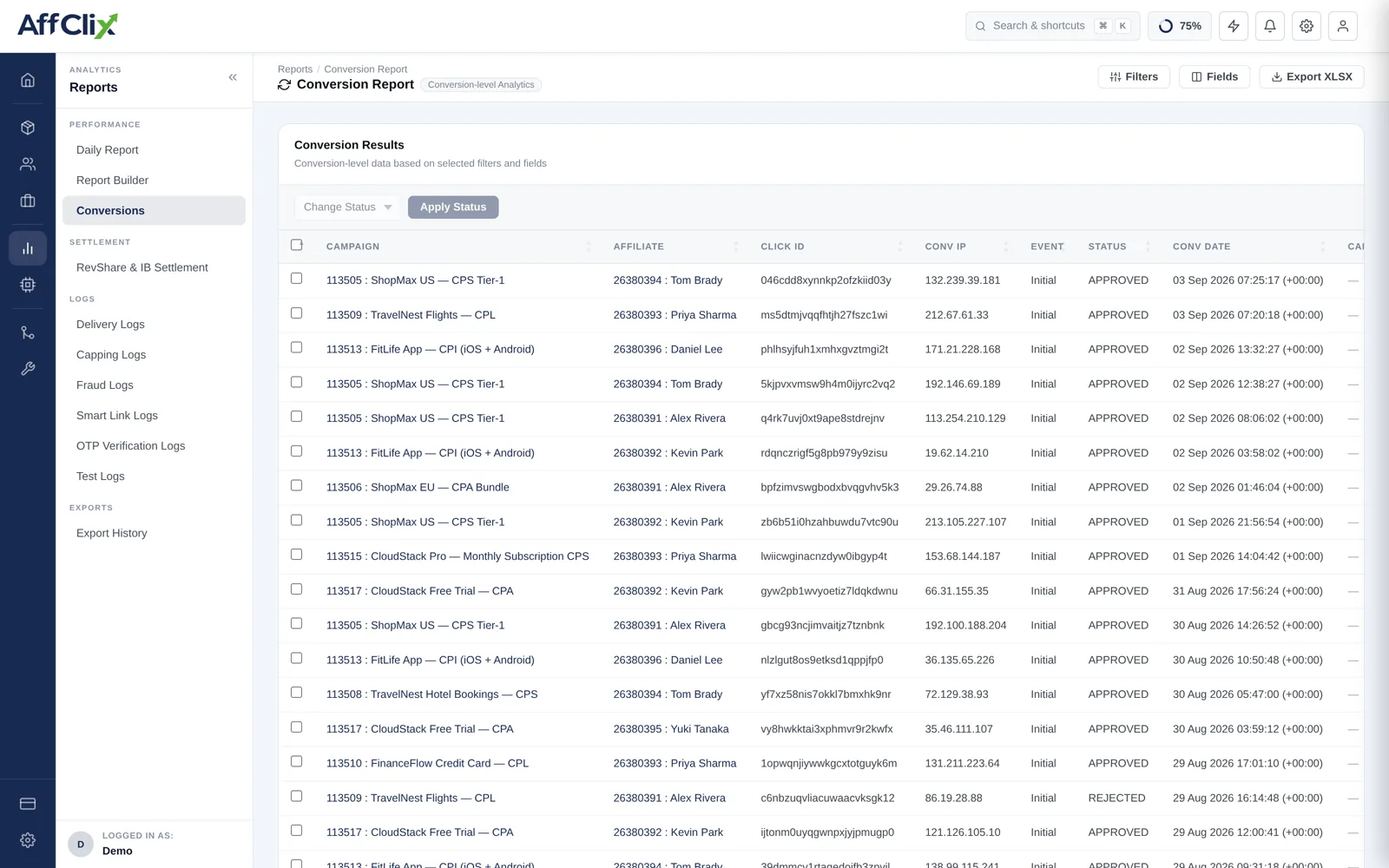1389x868 pixels.
Task: Sort by Conv IP column arrows
Action: point(1006,247)
